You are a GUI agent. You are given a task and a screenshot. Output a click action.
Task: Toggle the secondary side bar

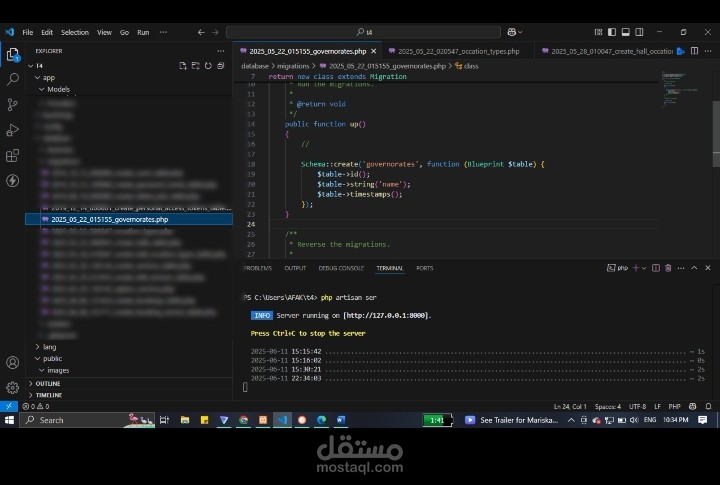pyautogui.click(x=639, y=32)
